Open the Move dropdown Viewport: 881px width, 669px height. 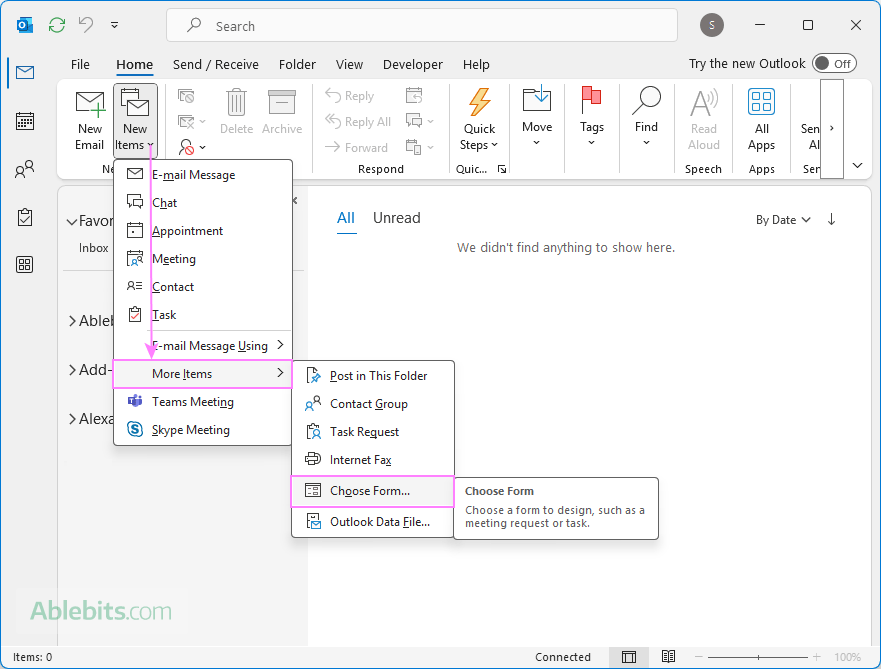click(537, 117)
